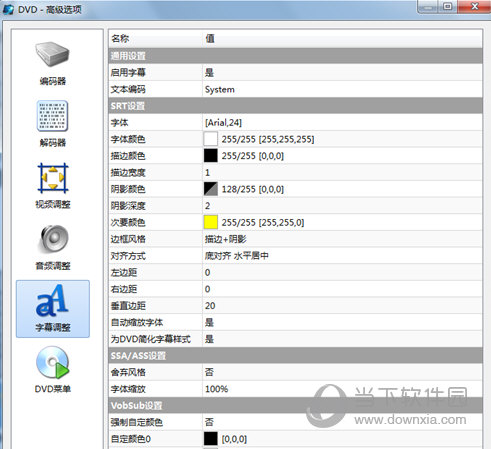The width and height of the screenshot is (491, 449).
Task: Select the 字体颜色 row label
Action: [128, 139]
